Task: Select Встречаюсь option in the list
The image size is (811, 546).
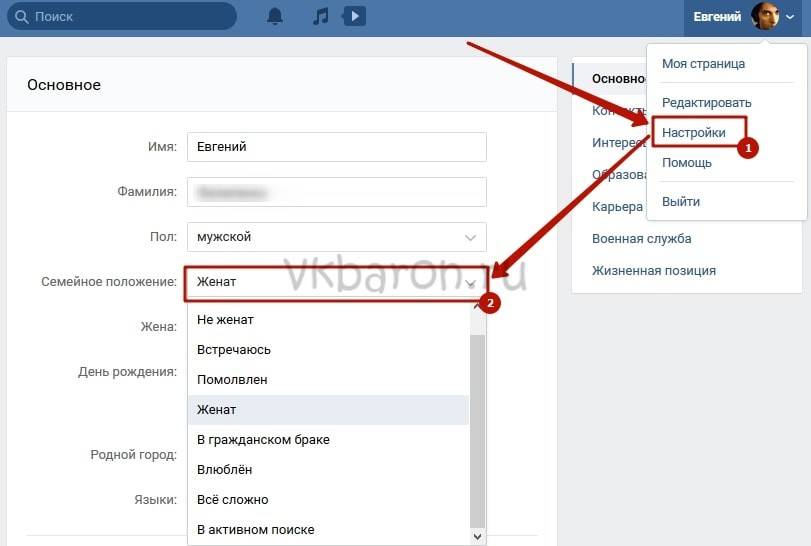Action: point(234,350)
